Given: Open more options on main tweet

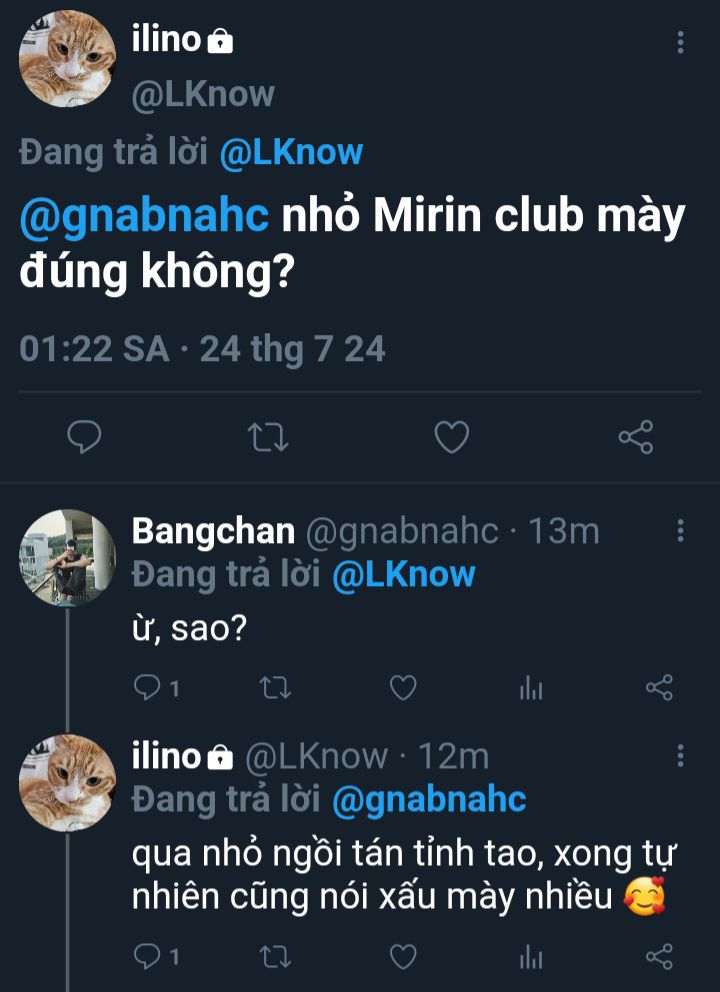Looking at the screenshot, I should pos(680,42).
